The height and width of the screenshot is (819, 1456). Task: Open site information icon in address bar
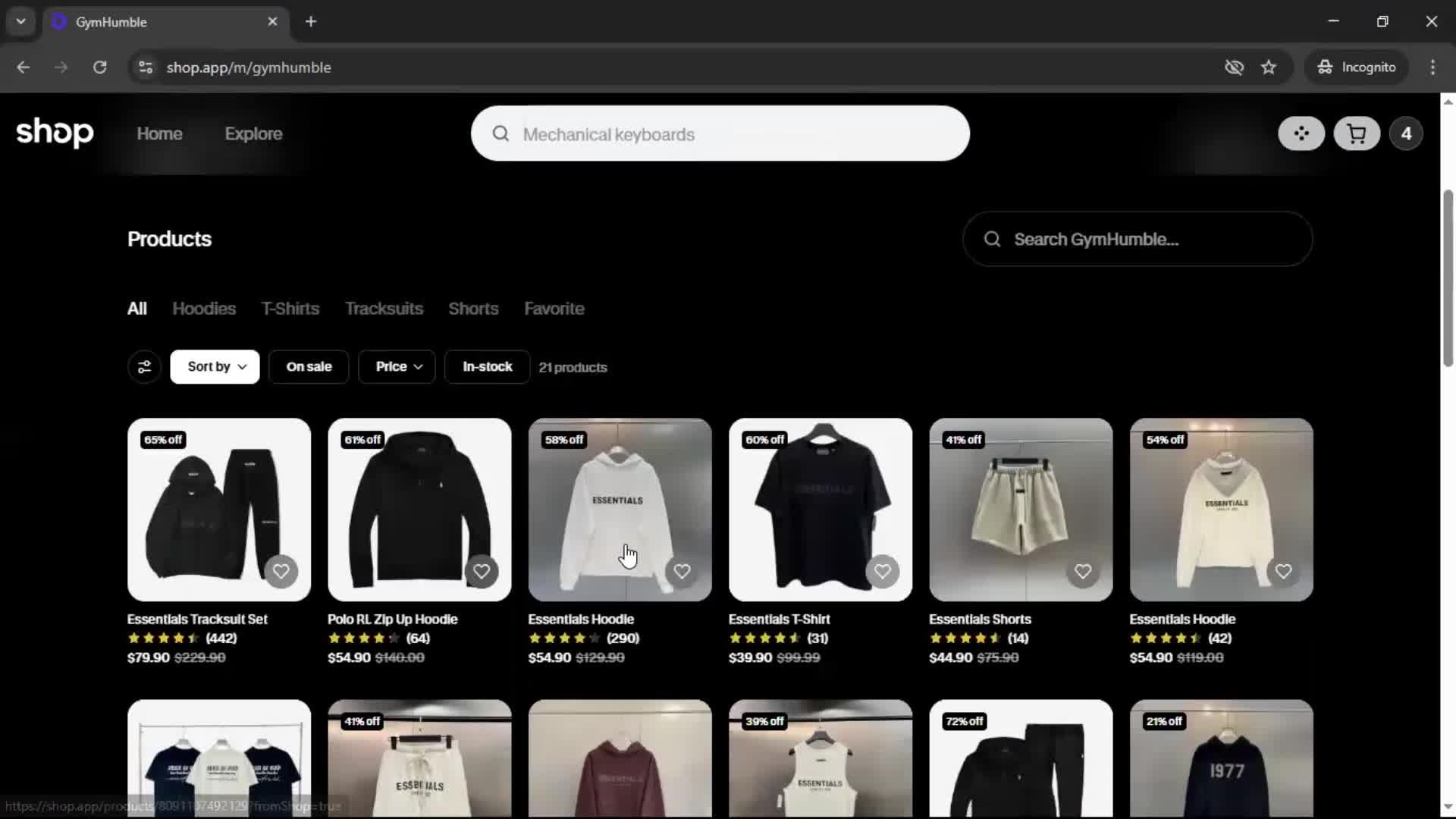point(146,67)
